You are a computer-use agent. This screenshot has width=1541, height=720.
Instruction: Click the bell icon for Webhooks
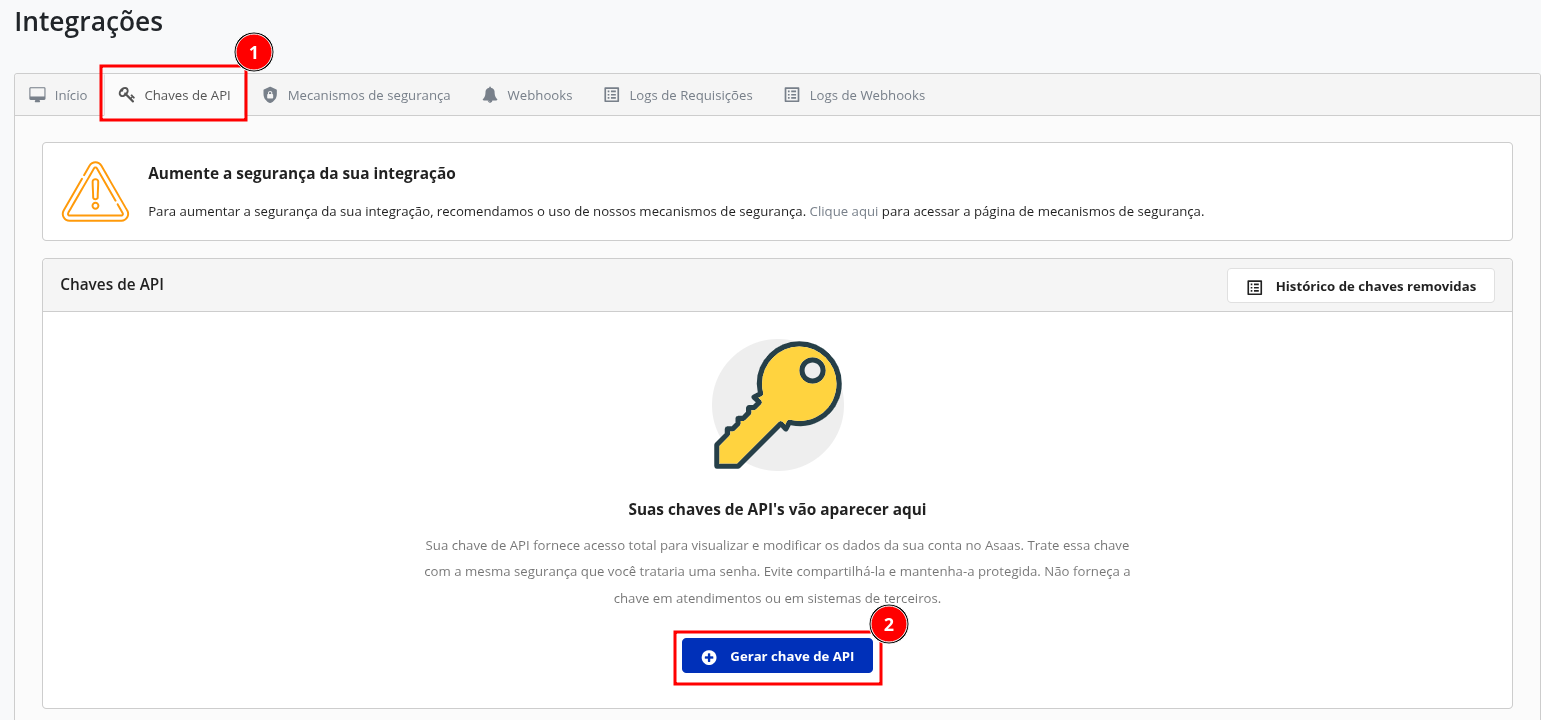[x=490, y=95]
